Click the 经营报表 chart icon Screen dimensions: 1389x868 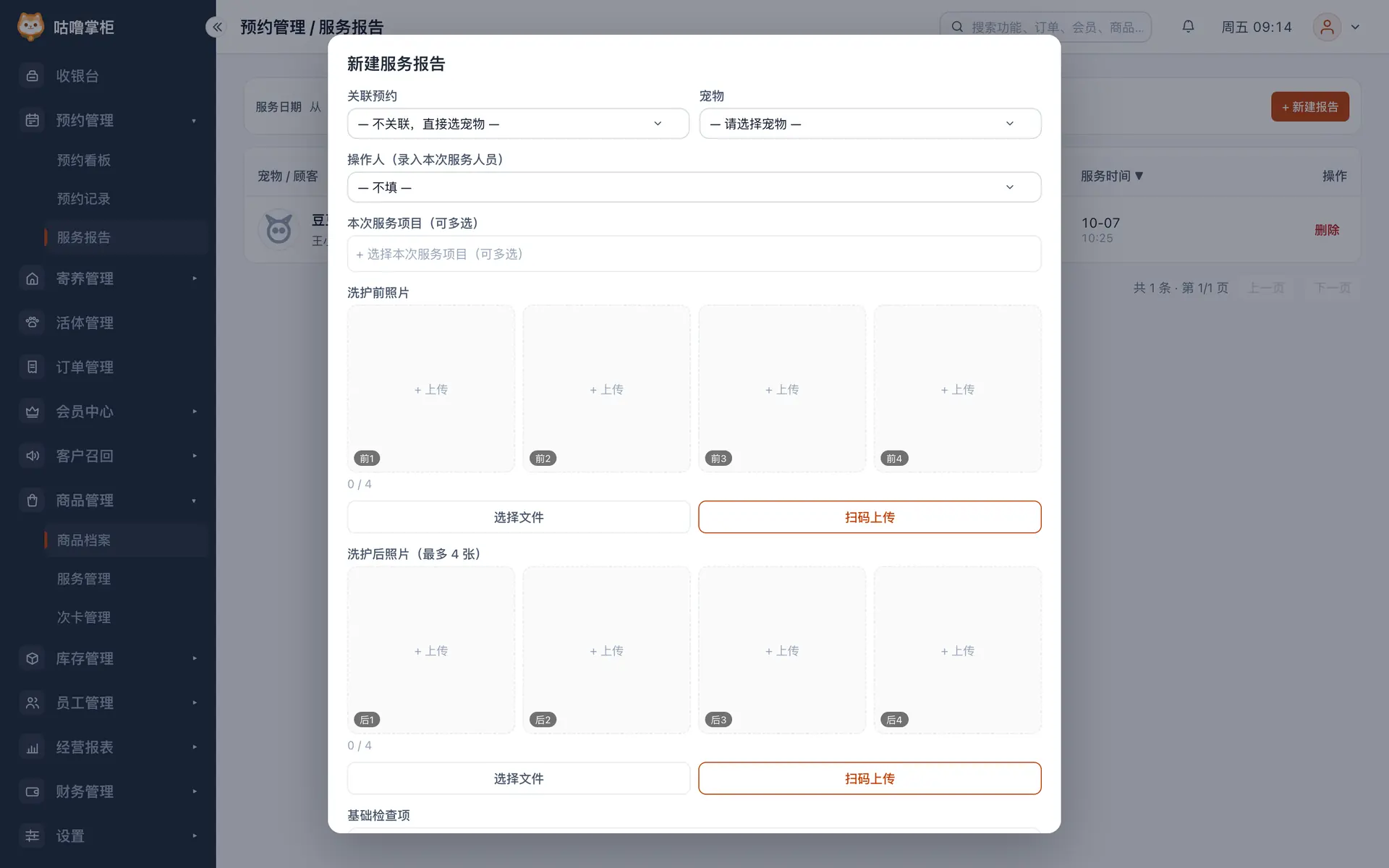tap(33, 747)
